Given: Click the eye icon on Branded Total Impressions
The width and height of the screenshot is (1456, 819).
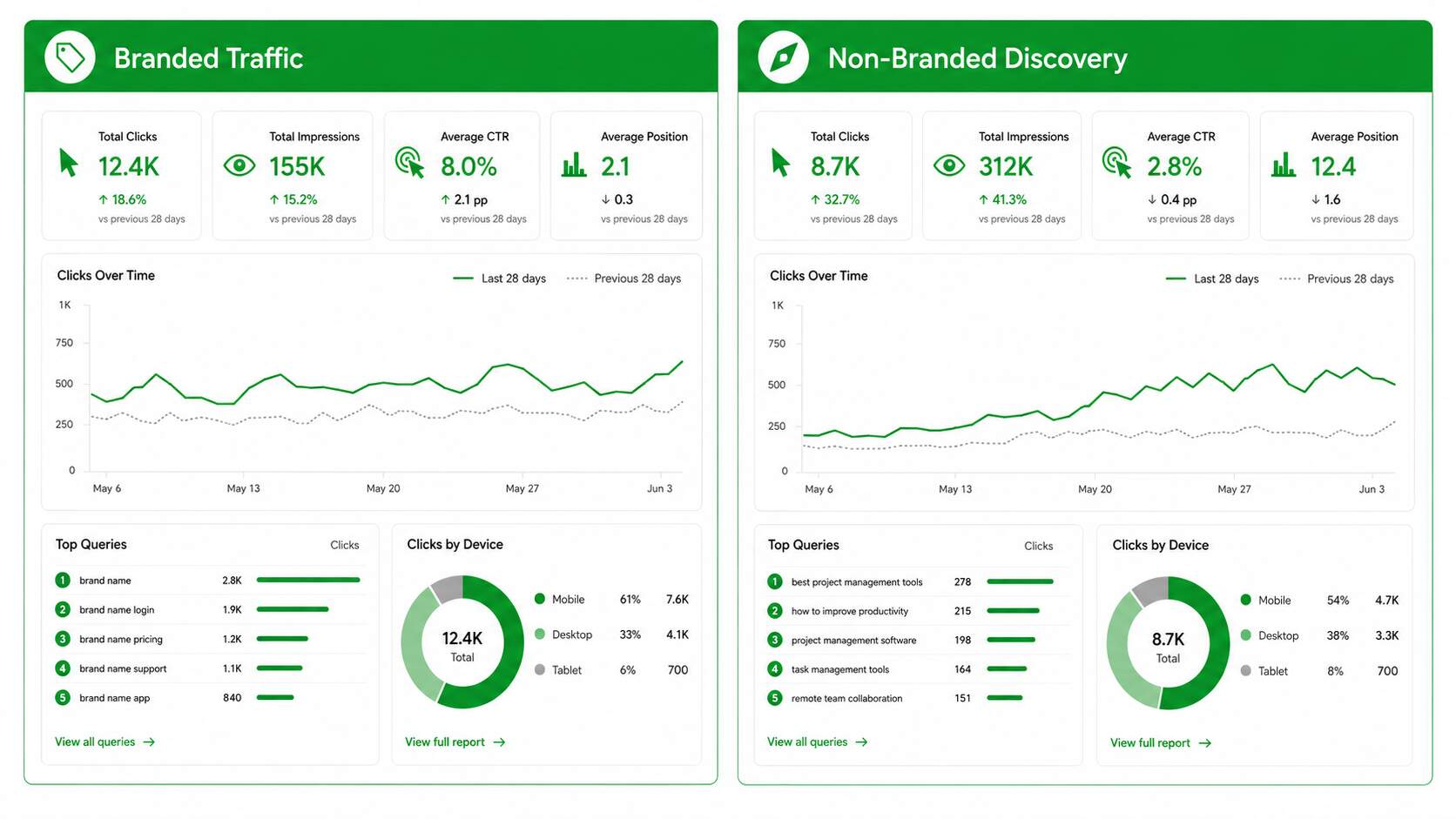Looking at the screenshot, I should point(239,165).
